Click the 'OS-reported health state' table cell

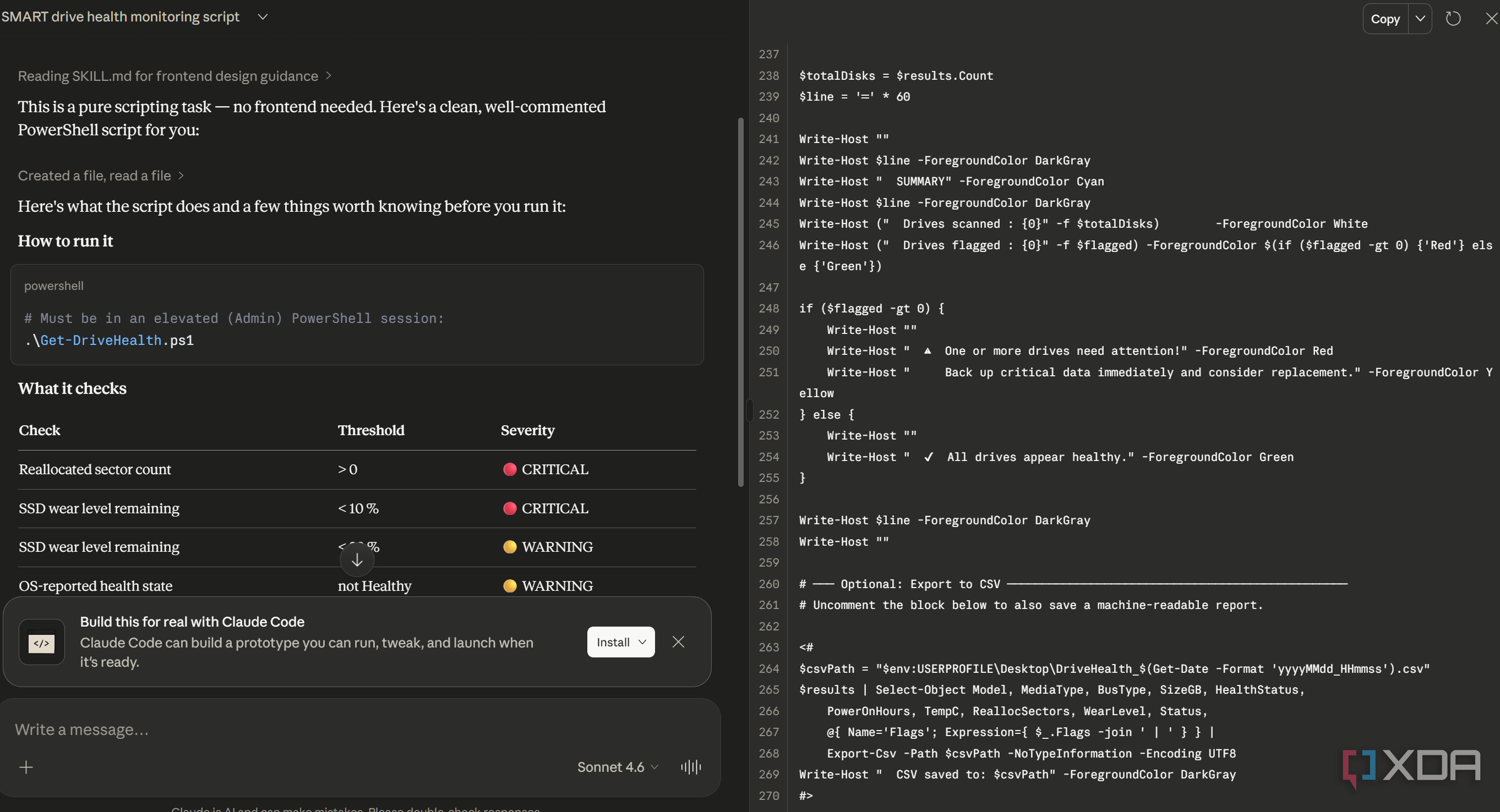click(x=95, y=586)
